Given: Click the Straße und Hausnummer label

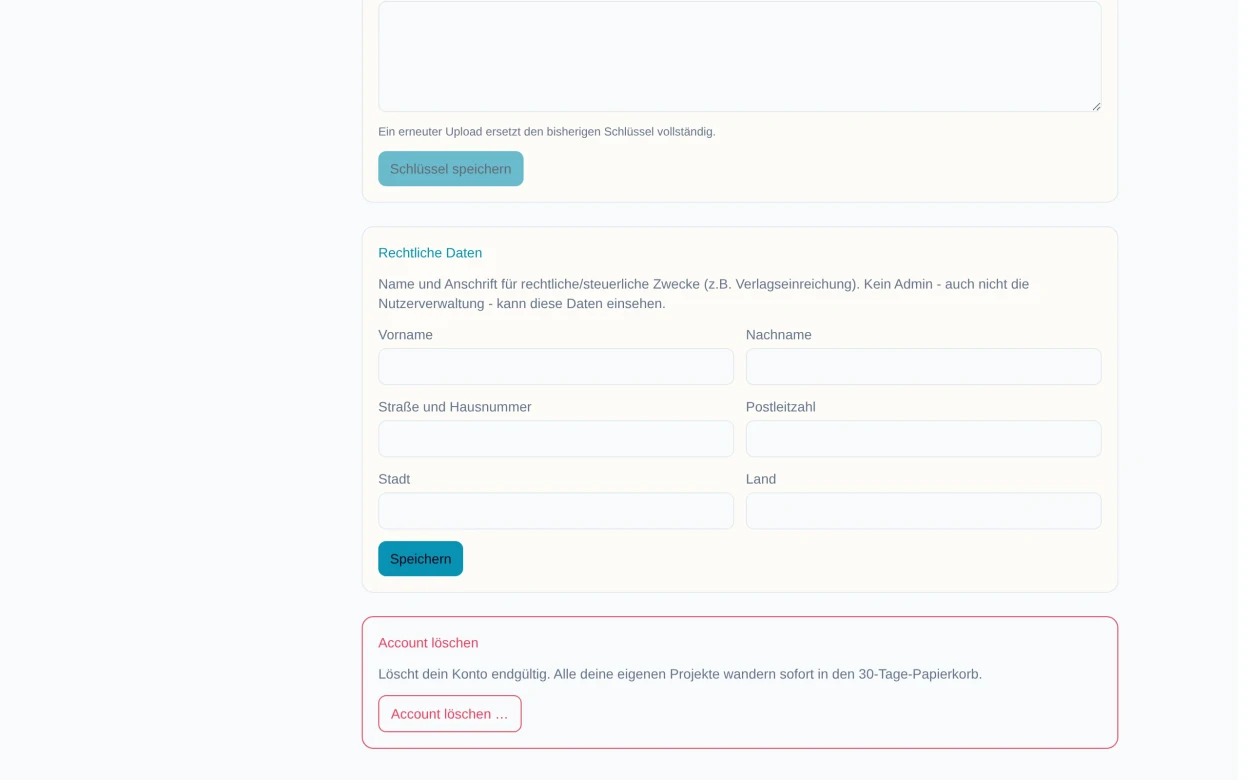Looking at the screenshot, I should 455,407.
